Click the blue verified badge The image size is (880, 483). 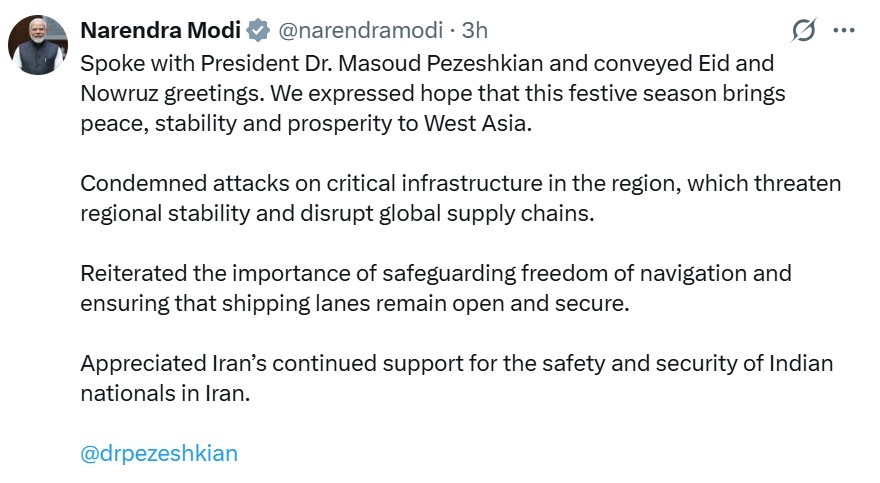(258, 32)
